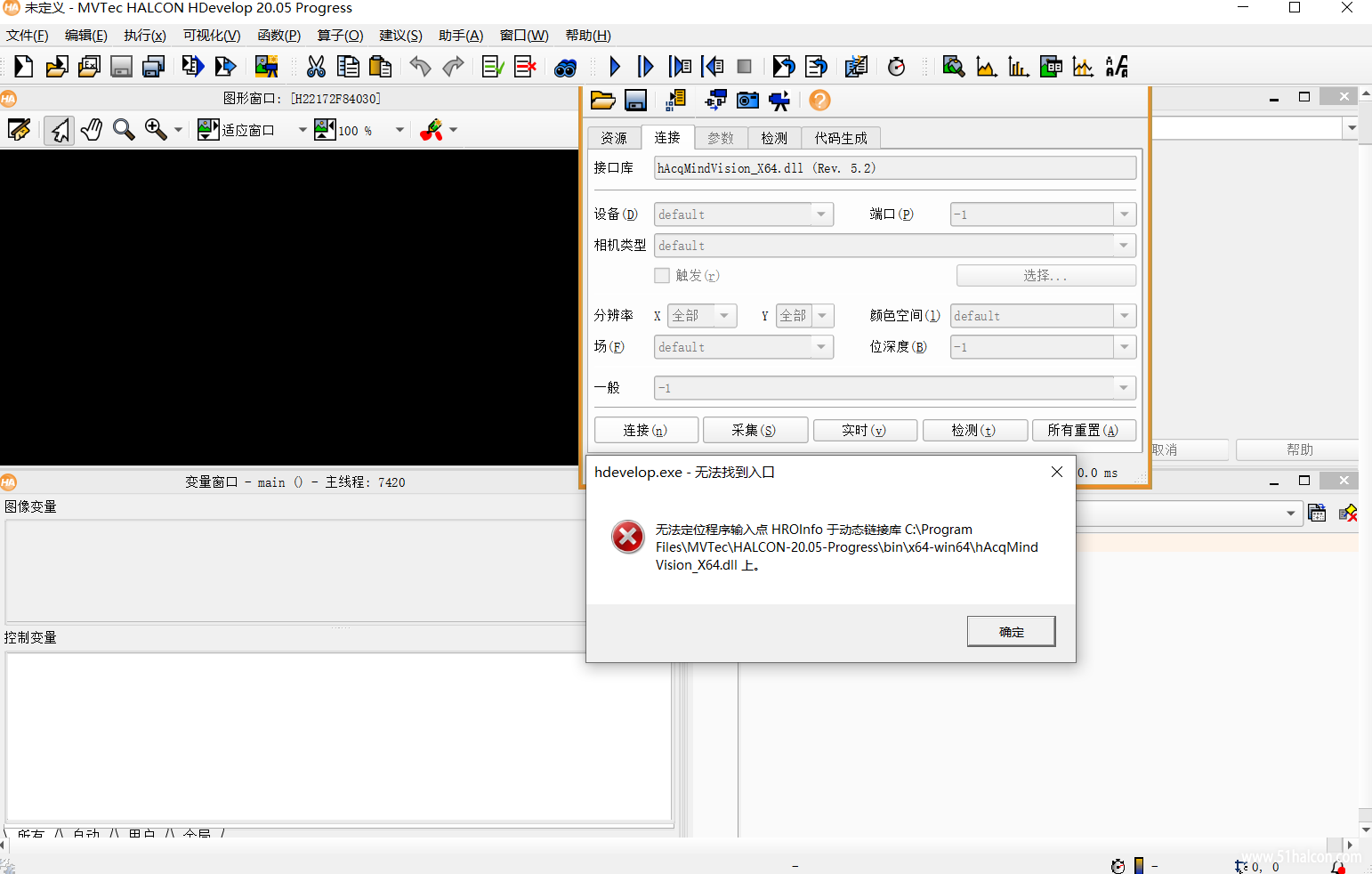Select the hand Move tool in graphics window
1372x874 pixels.
(x=92, y=130)
